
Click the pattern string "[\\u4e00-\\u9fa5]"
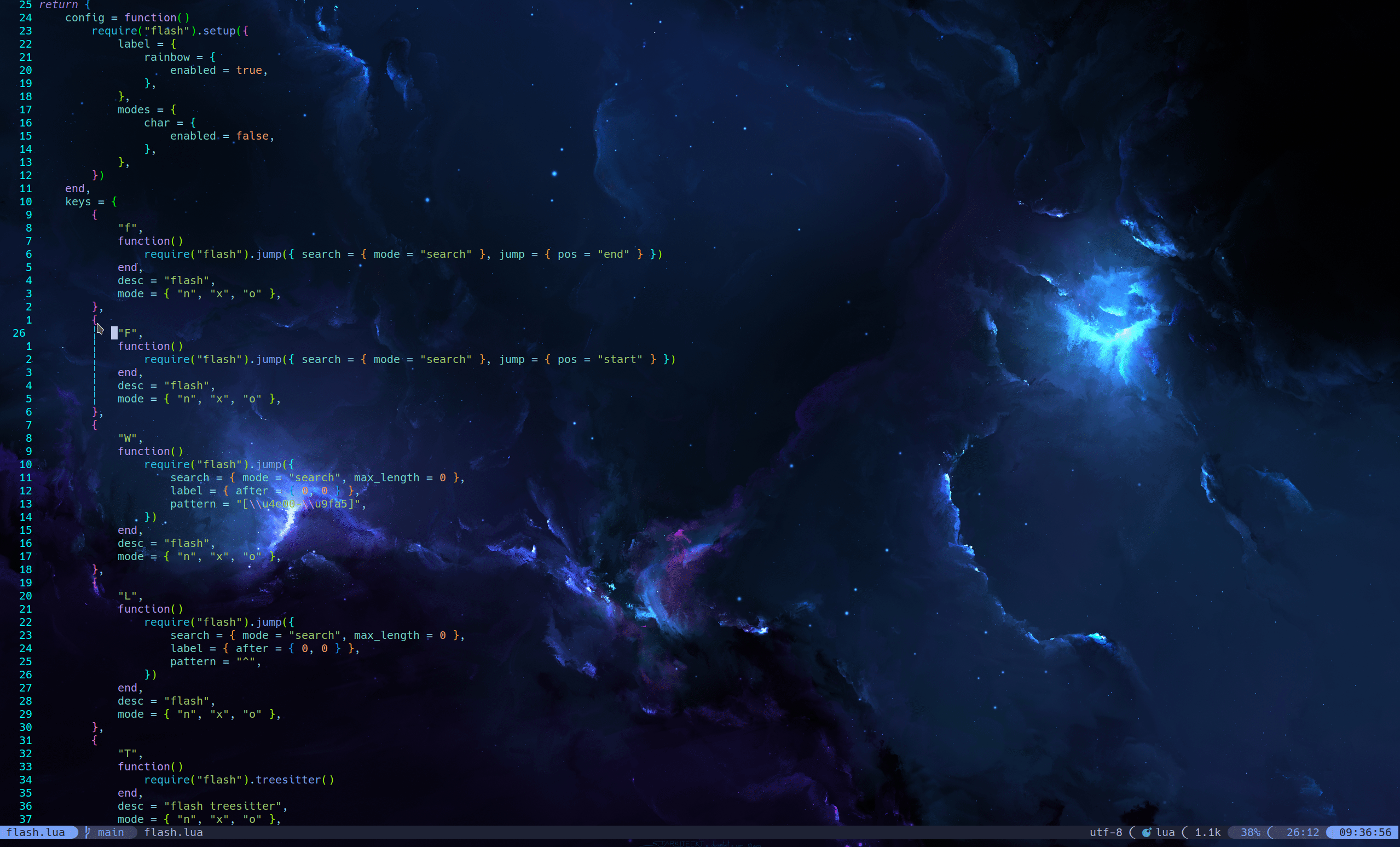click(x=298, y=504)
